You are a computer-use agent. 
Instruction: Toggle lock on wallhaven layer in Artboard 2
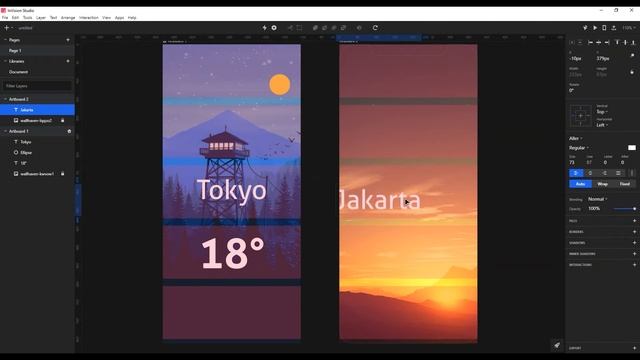62,121
